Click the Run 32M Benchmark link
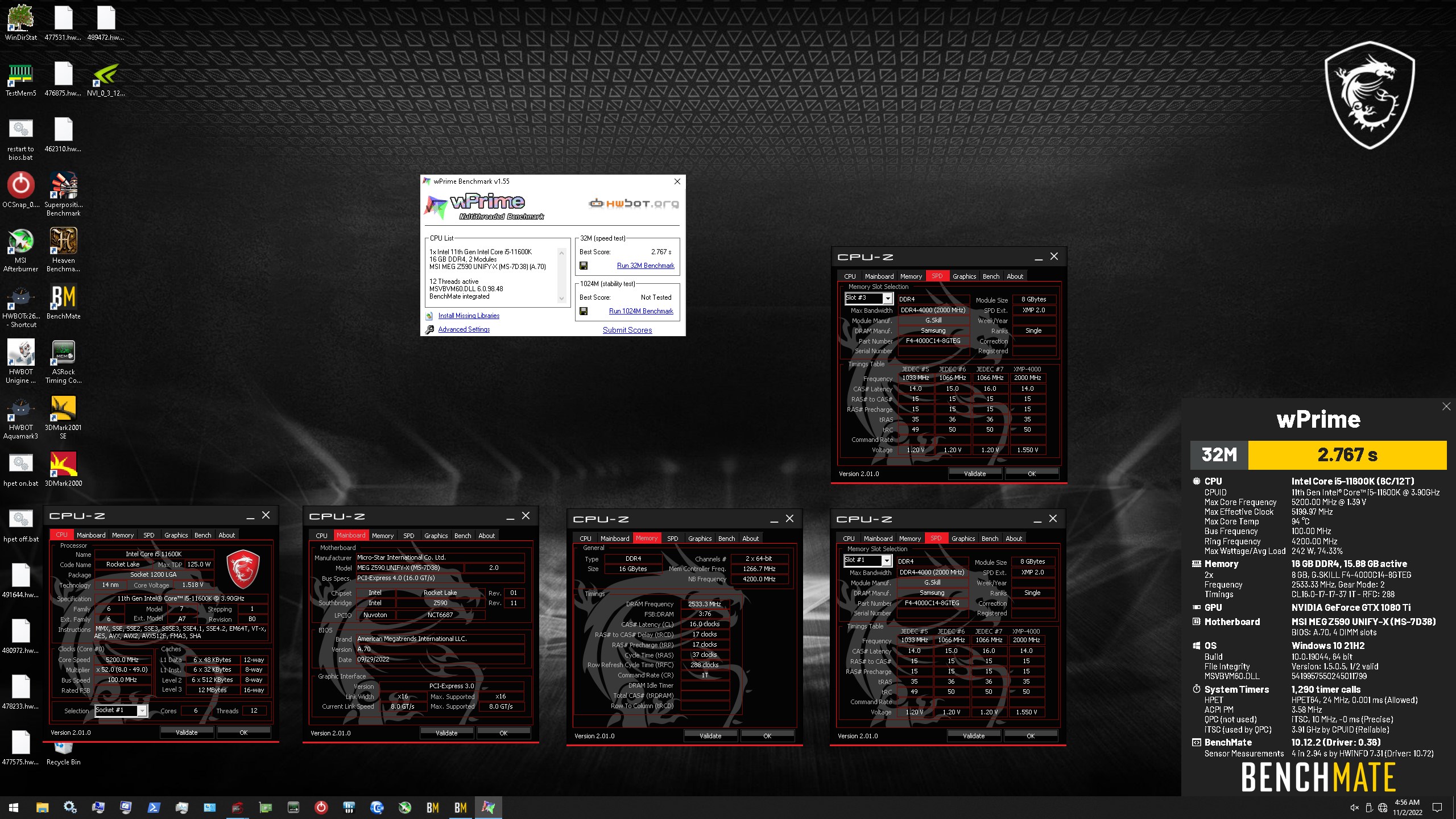This screenshot has height=819, width=1456. [646, 266]
